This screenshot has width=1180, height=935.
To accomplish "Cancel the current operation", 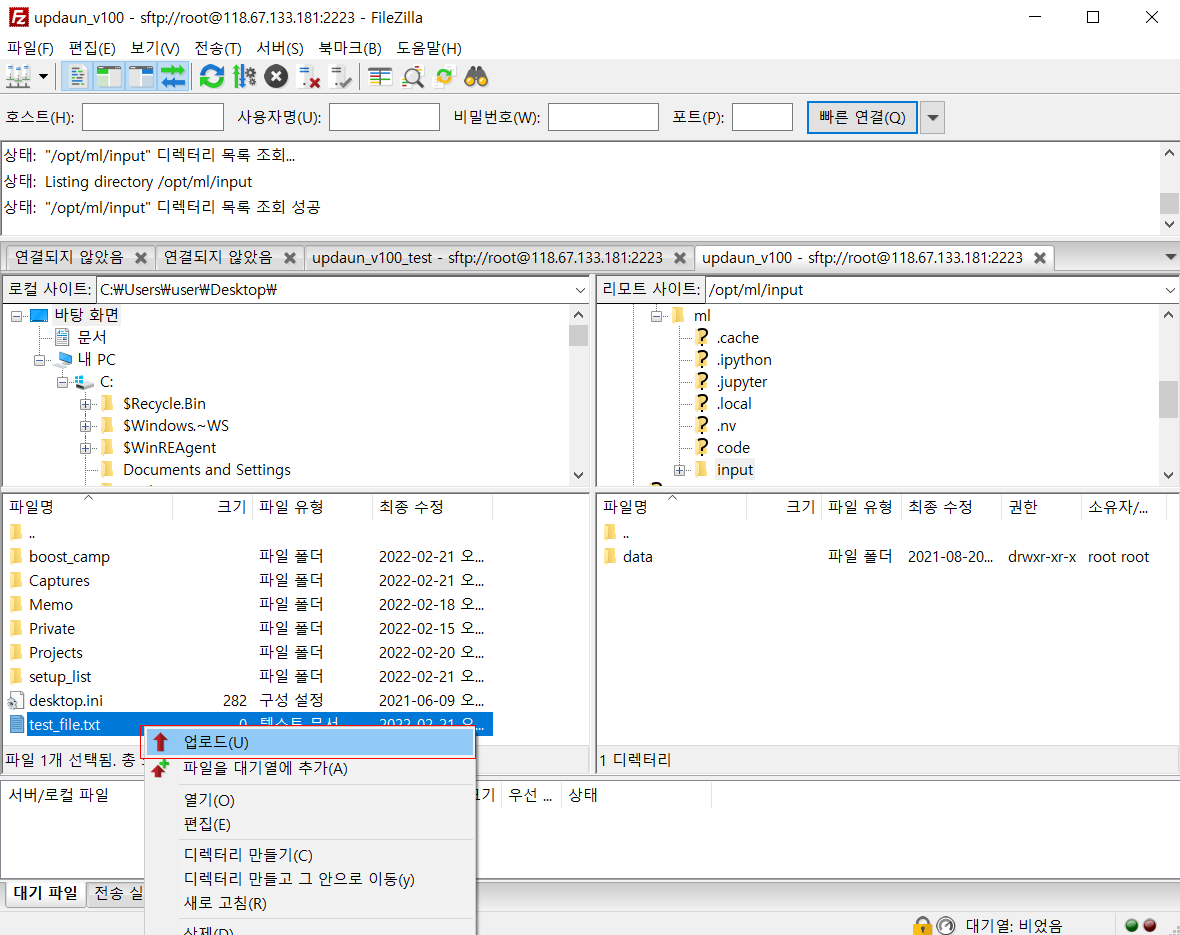I will pos(276,77).
